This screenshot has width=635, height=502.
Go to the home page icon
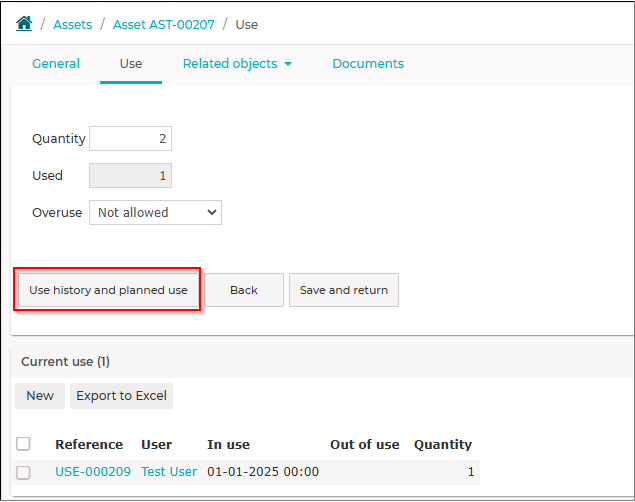(24, 23)
